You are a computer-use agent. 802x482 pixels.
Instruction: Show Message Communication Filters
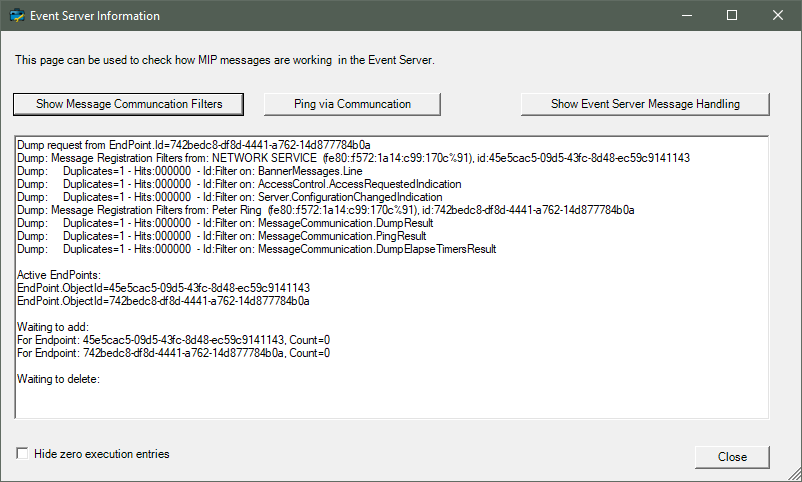coord(128,104)
